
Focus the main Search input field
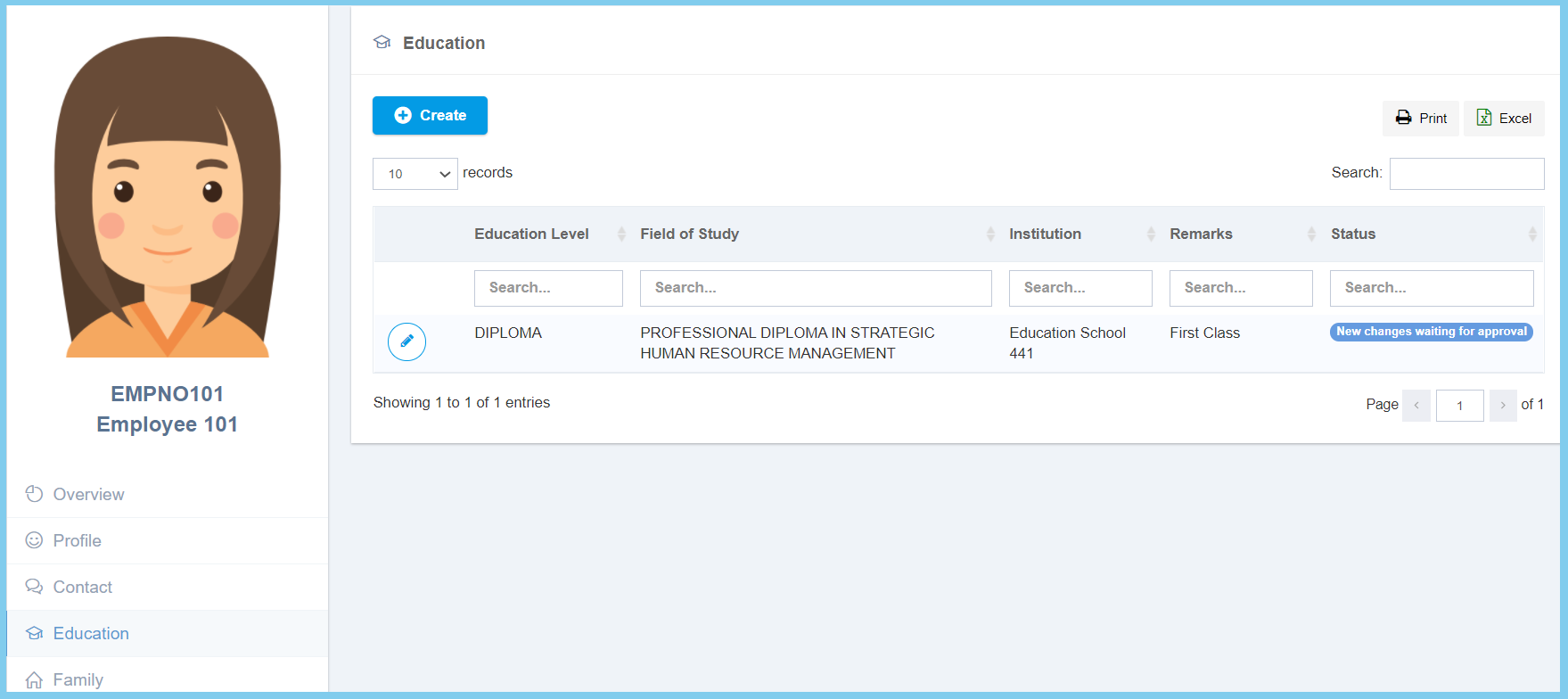click(x=1466, y=174)
